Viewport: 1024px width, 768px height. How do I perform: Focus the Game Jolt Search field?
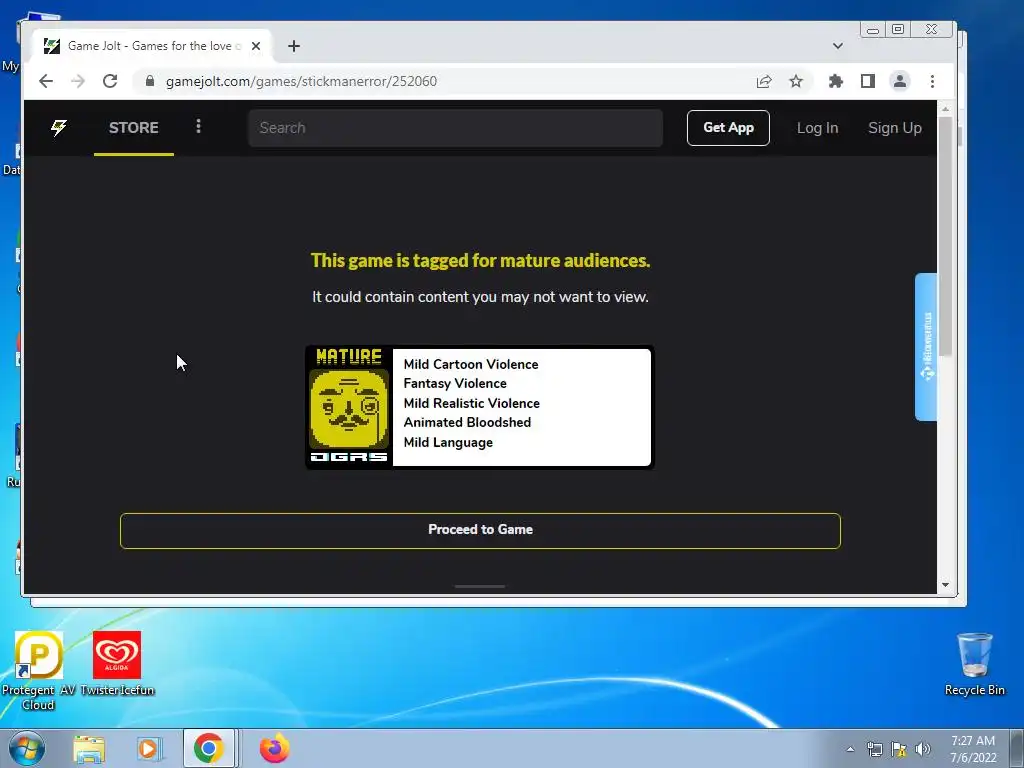coord(455,127)
